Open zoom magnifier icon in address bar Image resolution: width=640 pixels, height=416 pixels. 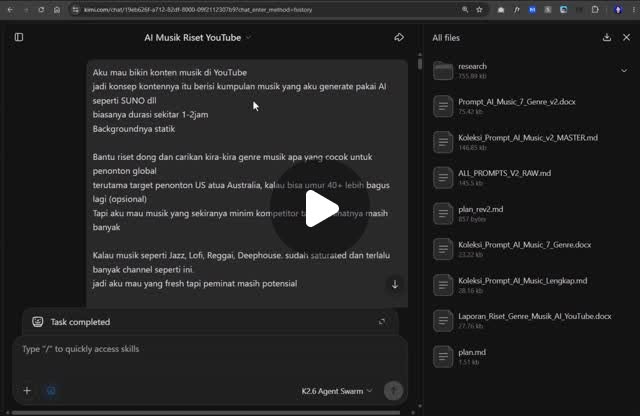(465, 9)
